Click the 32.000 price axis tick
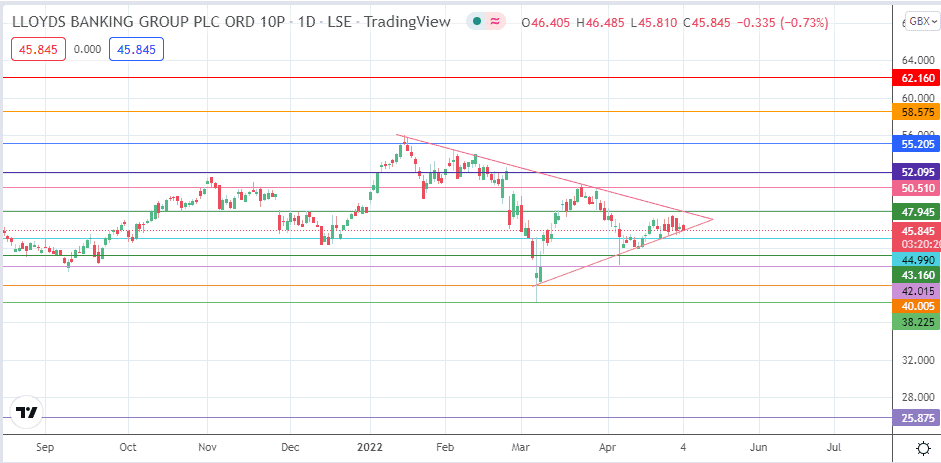This screenshot has width=941, height=463. (919, 360)
